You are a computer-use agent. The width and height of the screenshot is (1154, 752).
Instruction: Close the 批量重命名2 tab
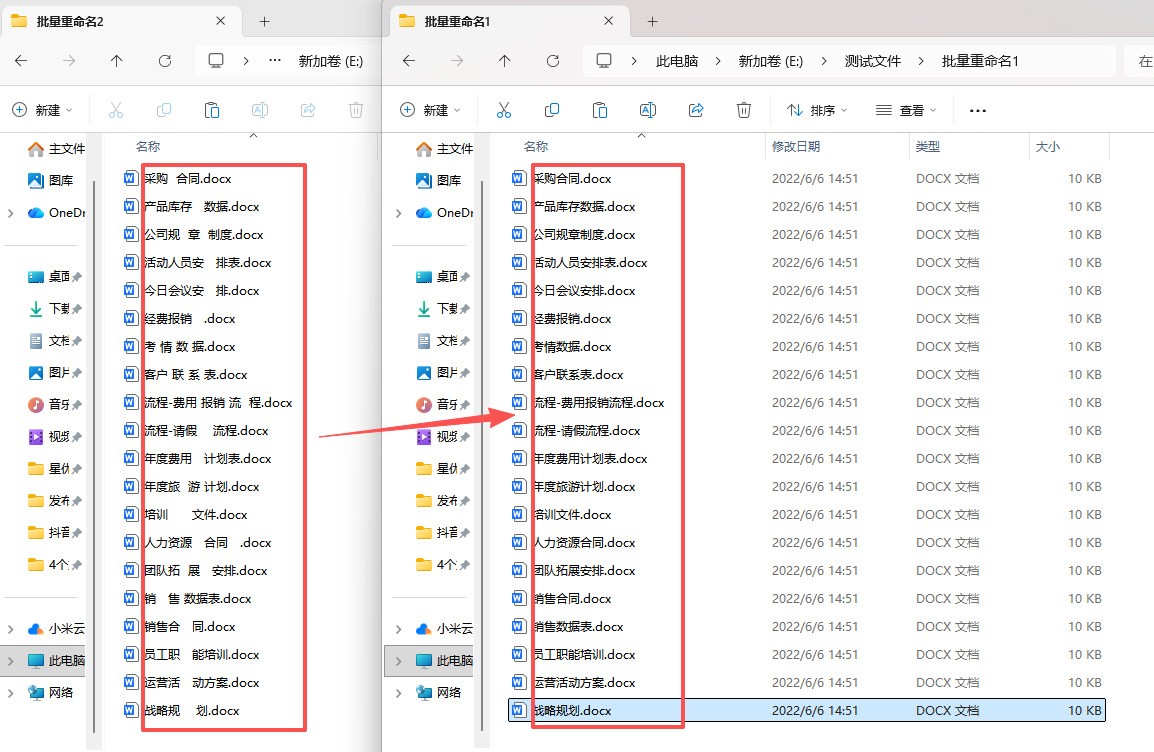click(221, 21)
